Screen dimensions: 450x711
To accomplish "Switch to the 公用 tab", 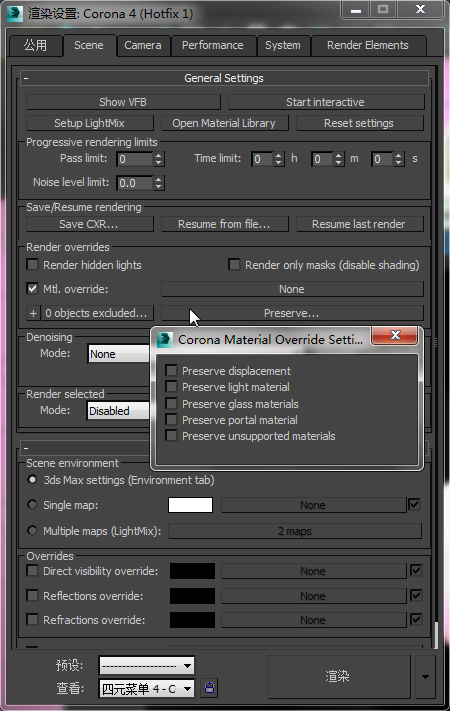I will [x=35, y=45].
